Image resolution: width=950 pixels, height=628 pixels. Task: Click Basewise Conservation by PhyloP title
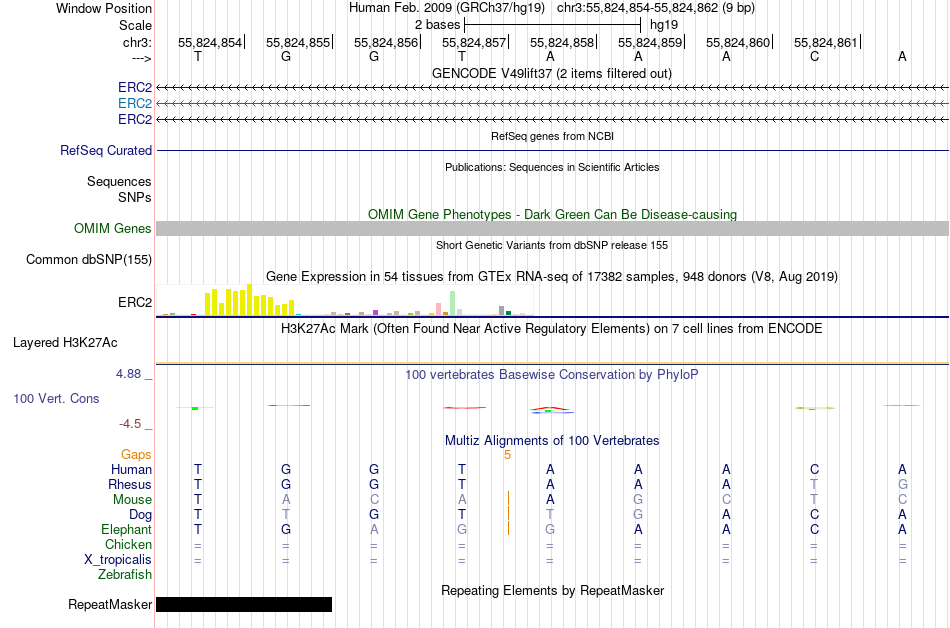tap(551, 374)
